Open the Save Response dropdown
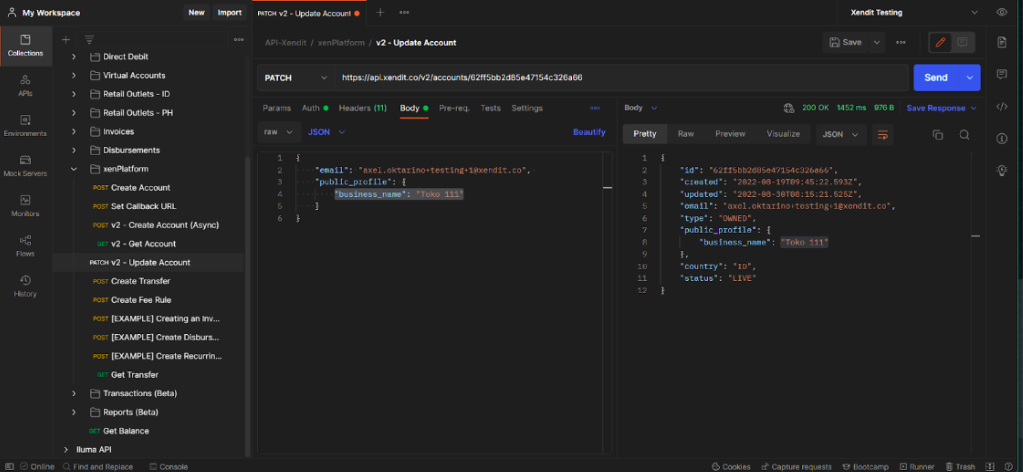Image resolution: width=1023 pixels, height=472 pixels. click(x=941, y=108)
